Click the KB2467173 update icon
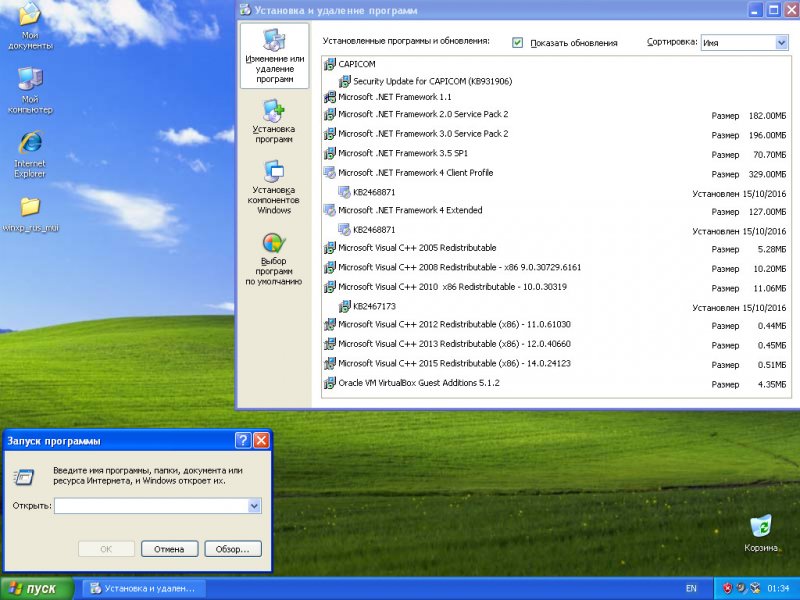The image size is (800, 600). pyautogui.click(x=345, y=306)
